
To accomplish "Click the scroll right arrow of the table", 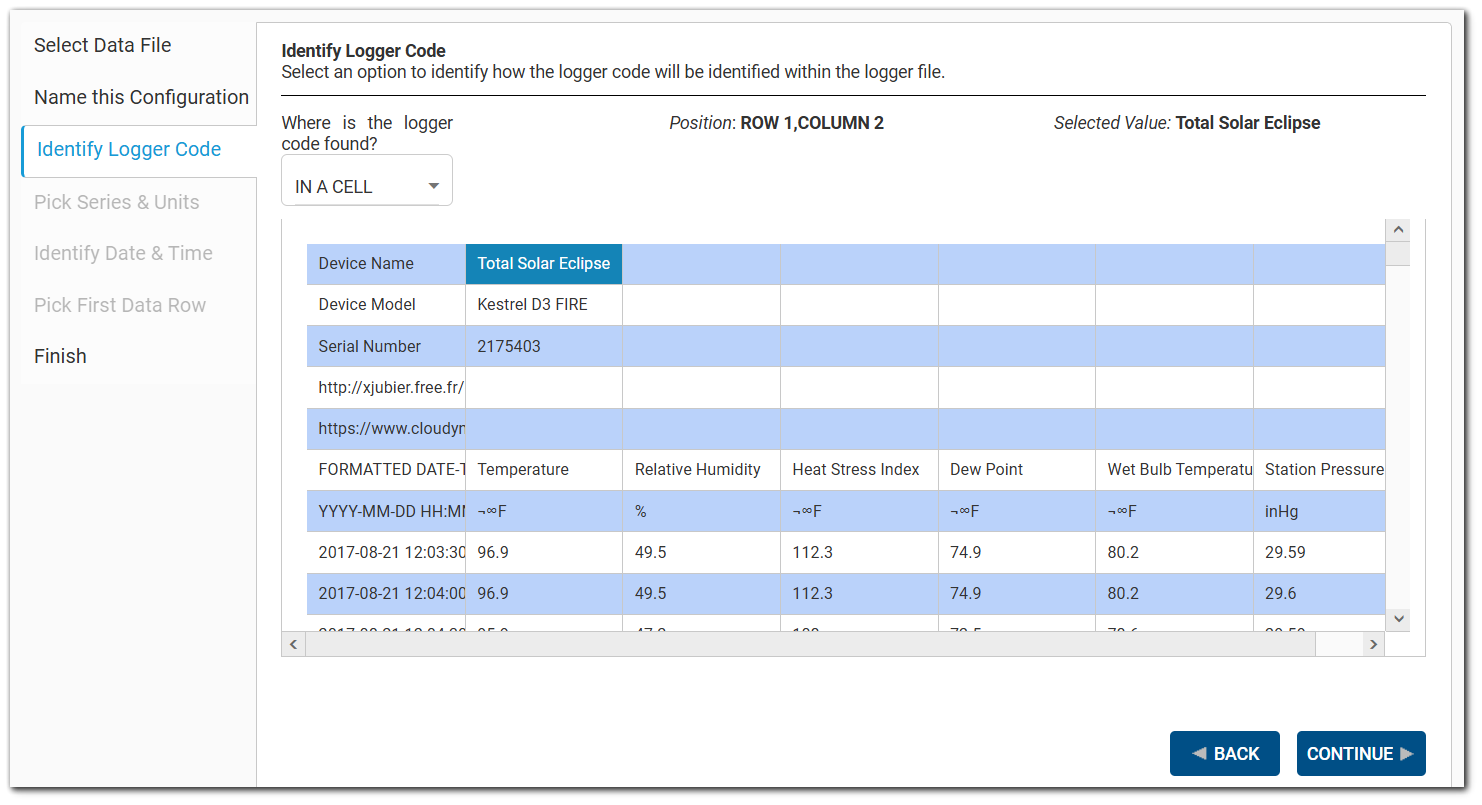I will pyautogui.click(x=1374, y=645).
